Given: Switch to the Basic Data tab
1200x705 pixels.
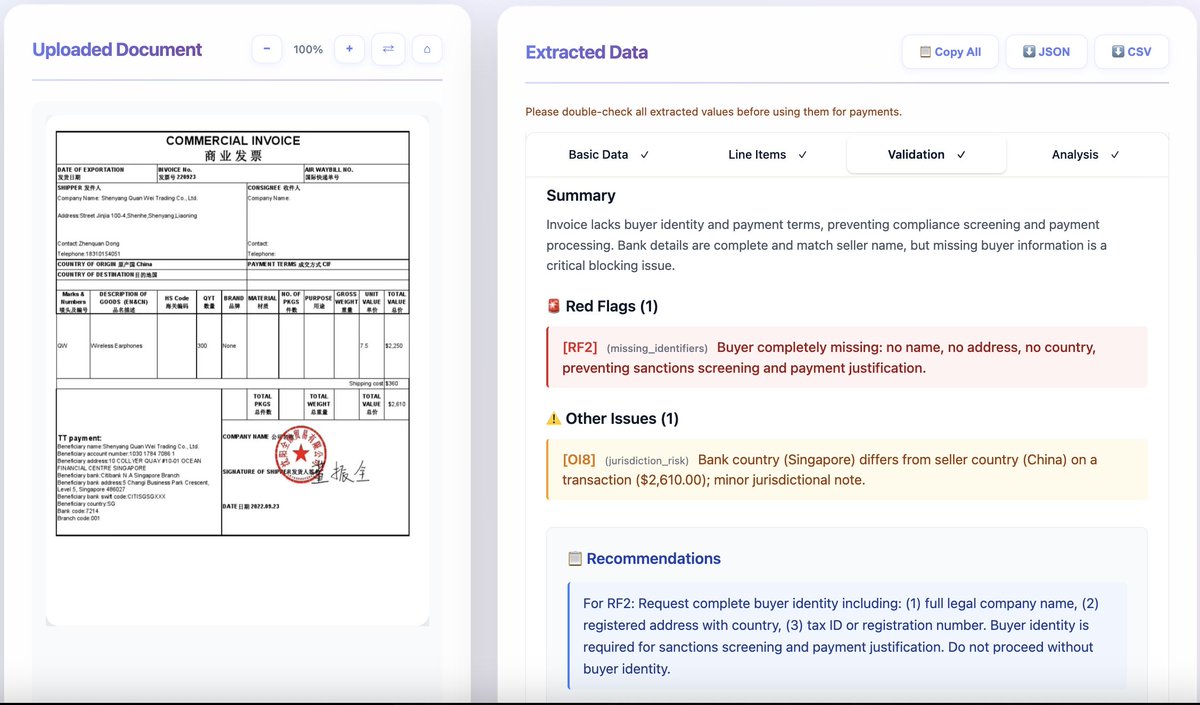Looking at the screenshot, I should pyautogui.click(x=608, y=155).
